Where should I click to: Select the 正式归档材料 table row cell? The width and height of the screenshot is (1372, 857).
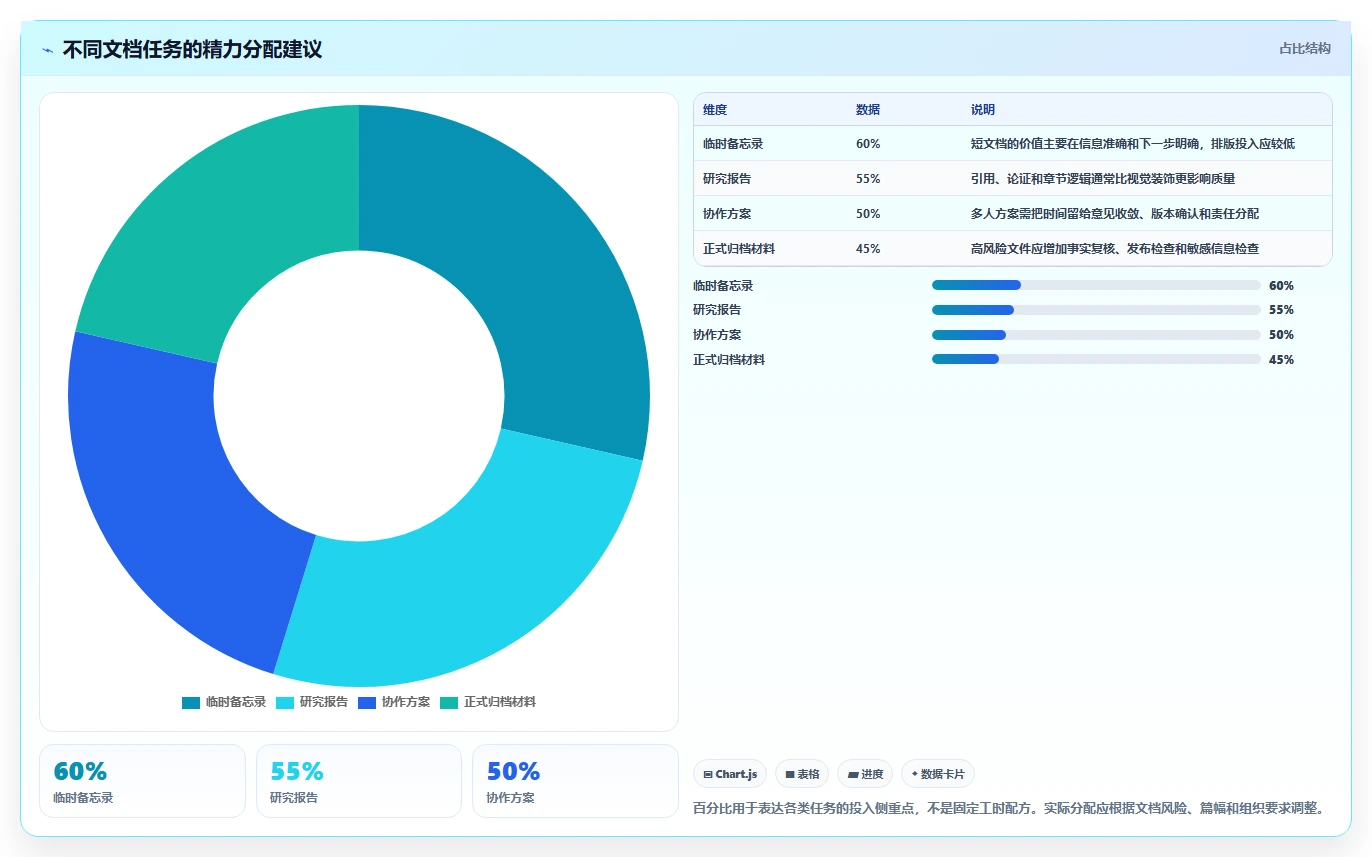point(739,249)
